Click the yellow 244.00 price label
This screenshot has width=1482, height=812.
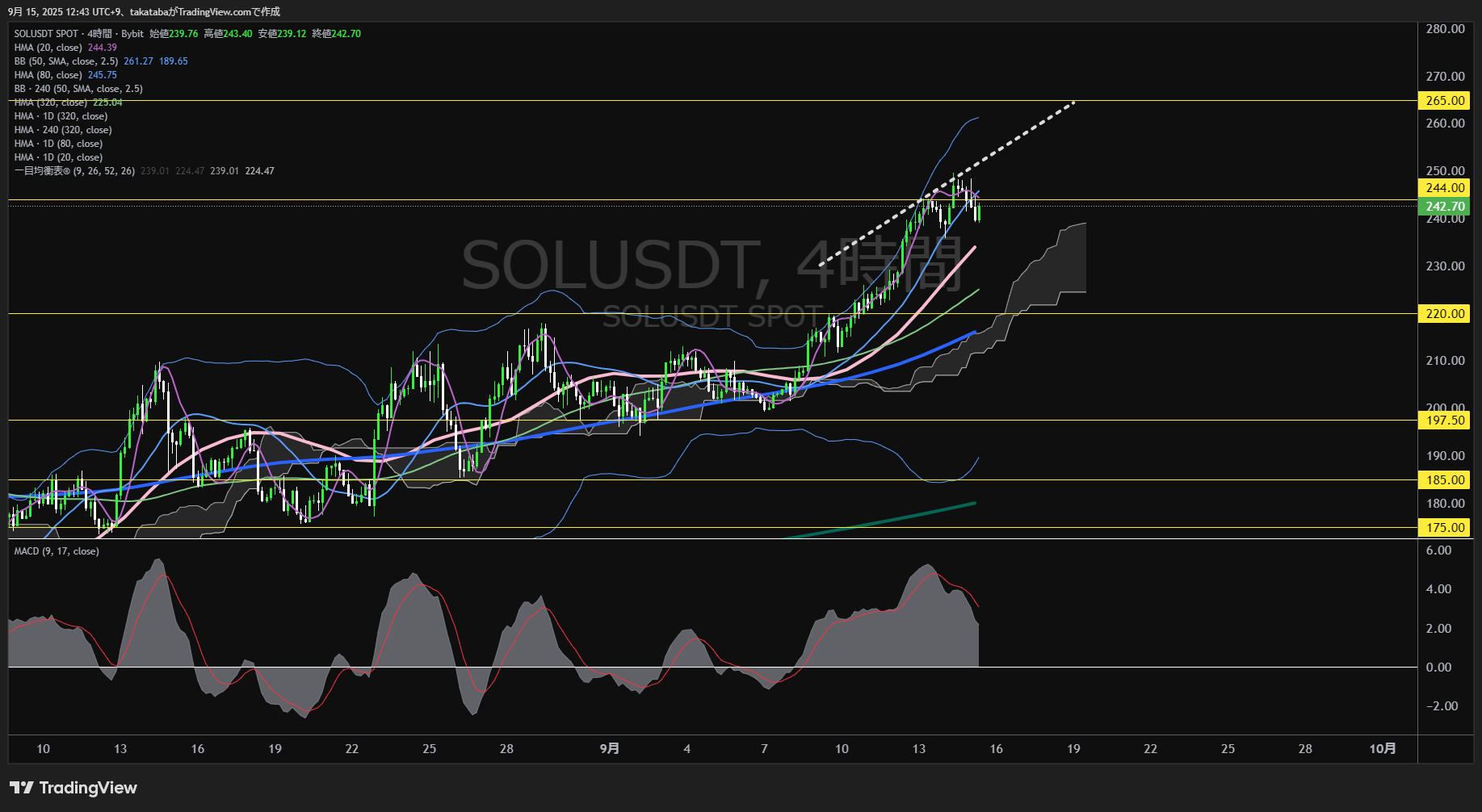tap(1445, 188)
